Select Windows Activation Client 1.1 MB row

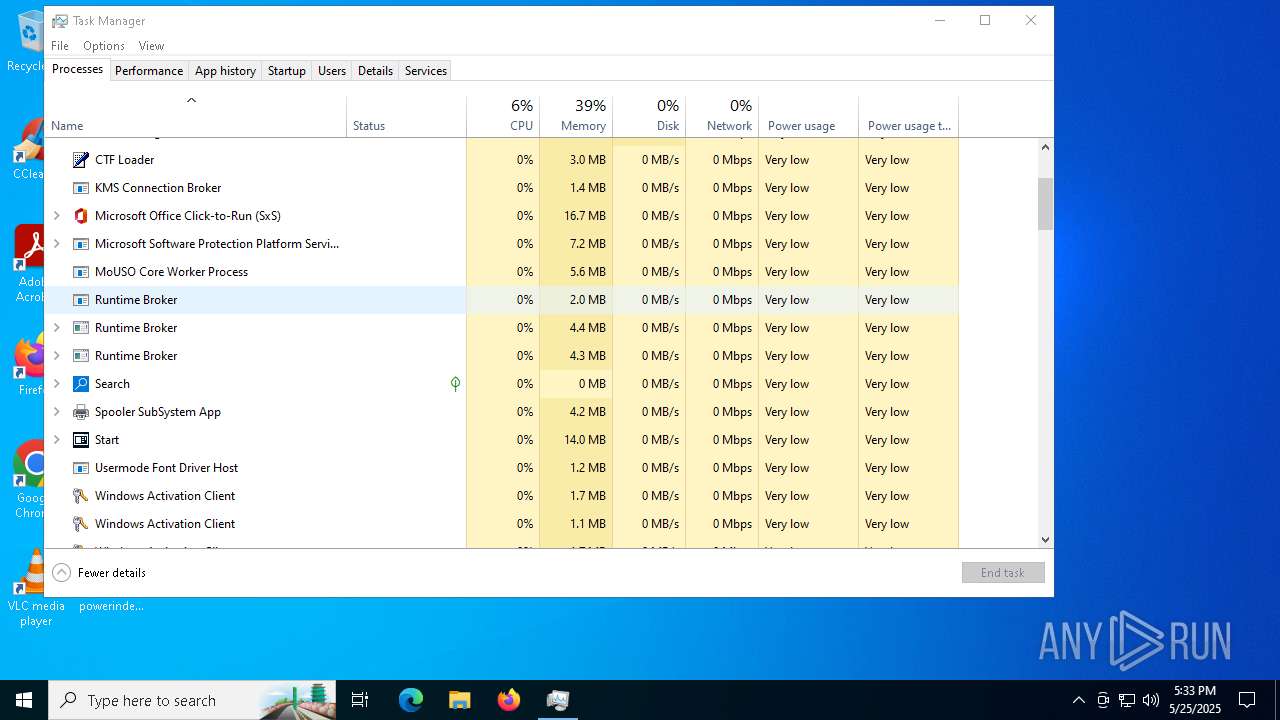[x=502, y=524]
